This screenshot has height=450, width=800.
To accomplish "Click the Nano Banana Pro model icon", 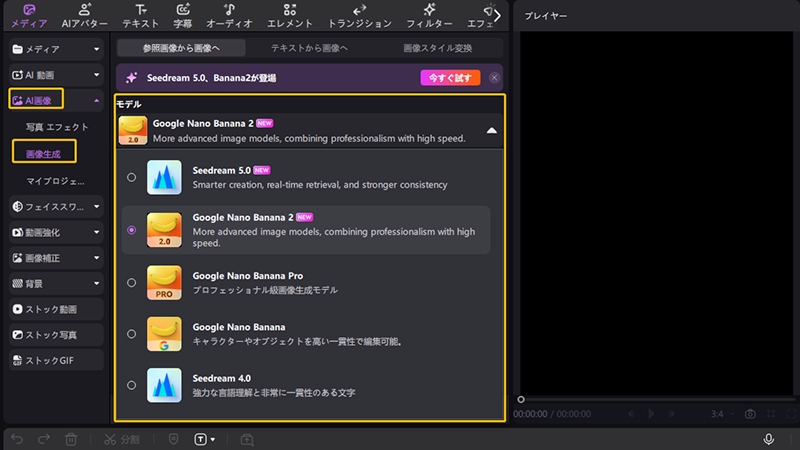I will [x=164, y=283].
